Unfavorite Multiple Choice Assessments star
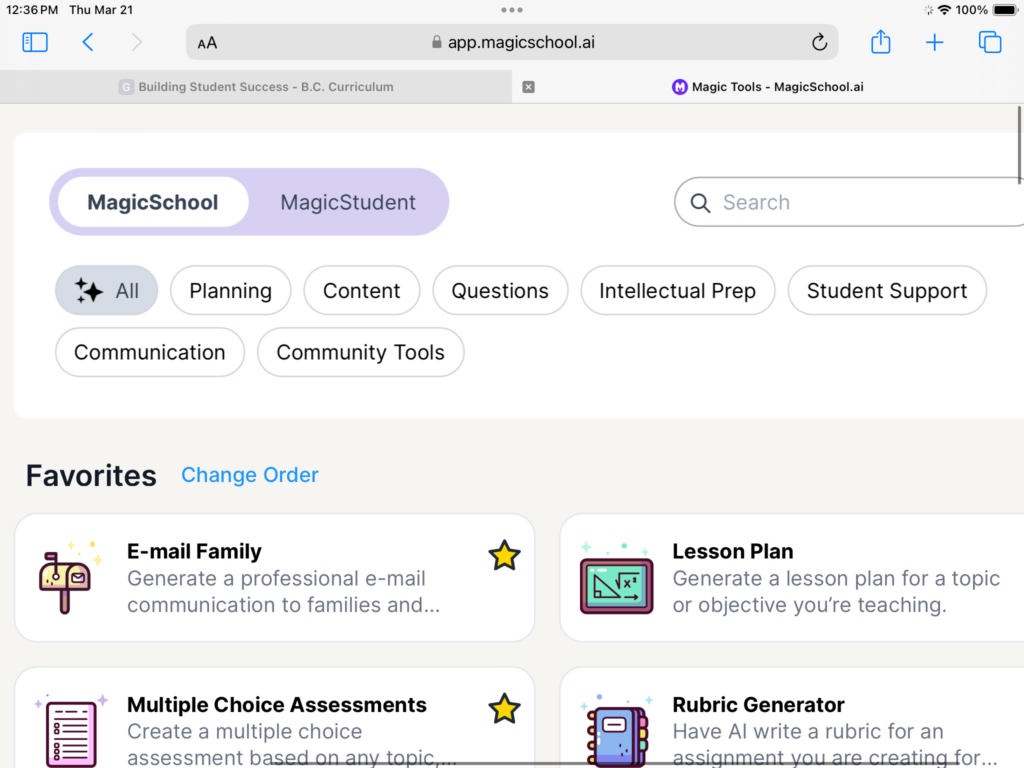Image resolution: width=1024 pixels, height=768 pixels. pos(504,709)
